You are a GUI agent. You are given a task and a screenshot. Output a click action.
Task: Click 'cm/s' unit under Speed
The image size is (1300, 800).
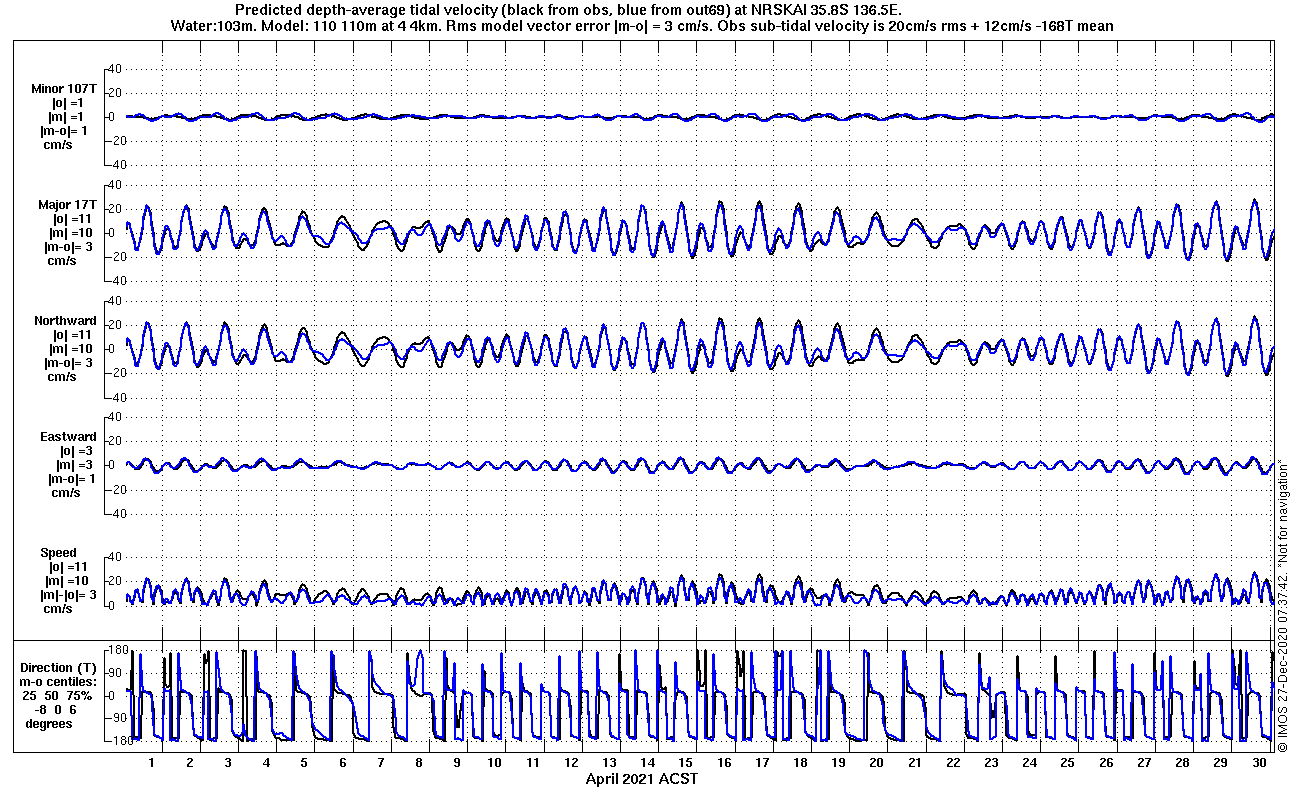coord(56,609)
